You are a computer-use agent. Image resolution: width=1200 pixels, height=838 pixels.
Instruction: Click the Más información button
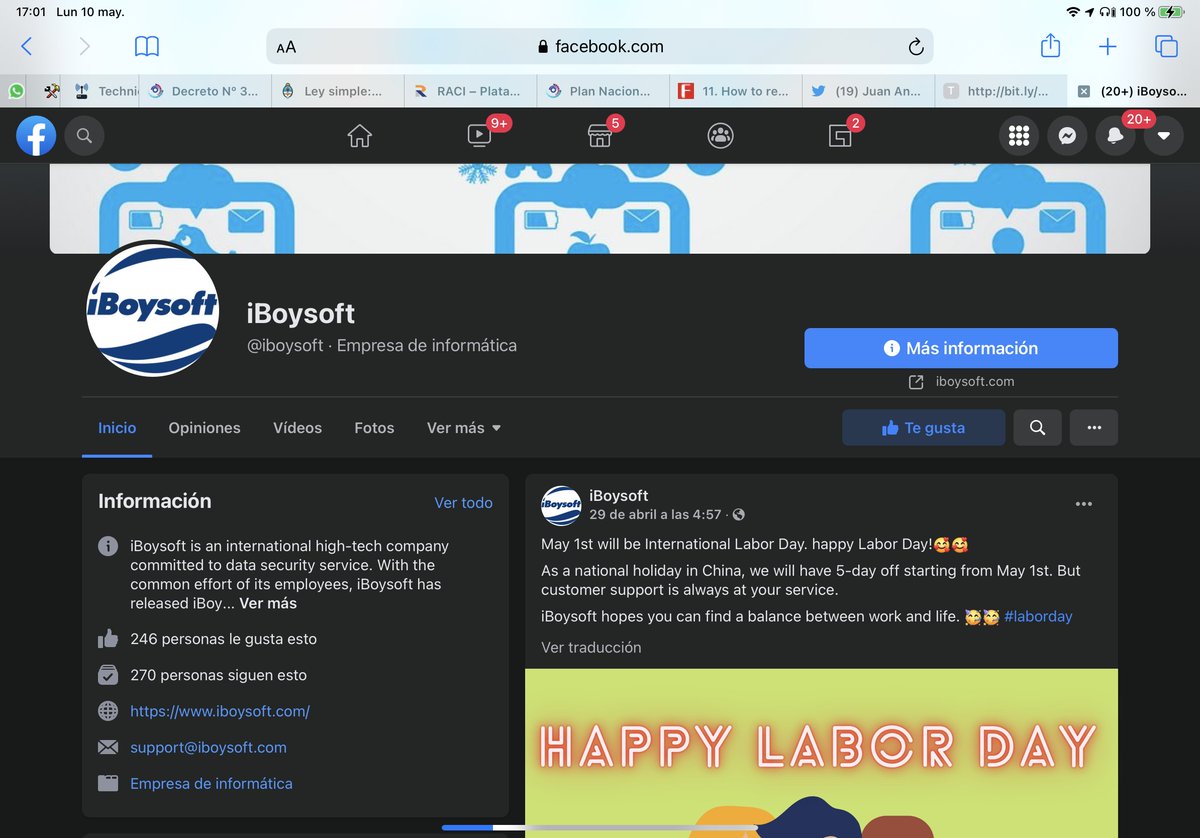click(961, 348)
